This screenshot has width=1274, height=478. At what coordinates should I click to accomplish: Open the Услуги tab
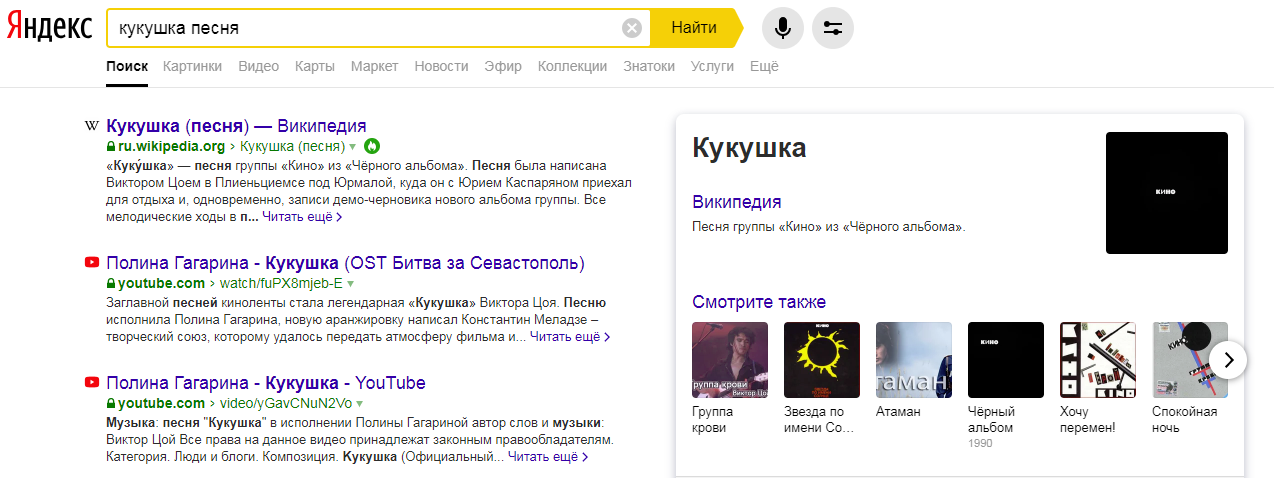[712, 66]
